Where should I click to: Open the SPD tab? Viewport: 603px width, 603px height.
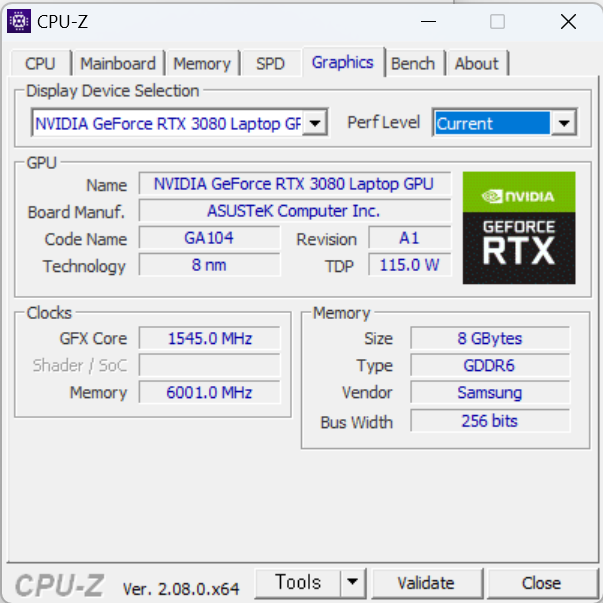270,63
